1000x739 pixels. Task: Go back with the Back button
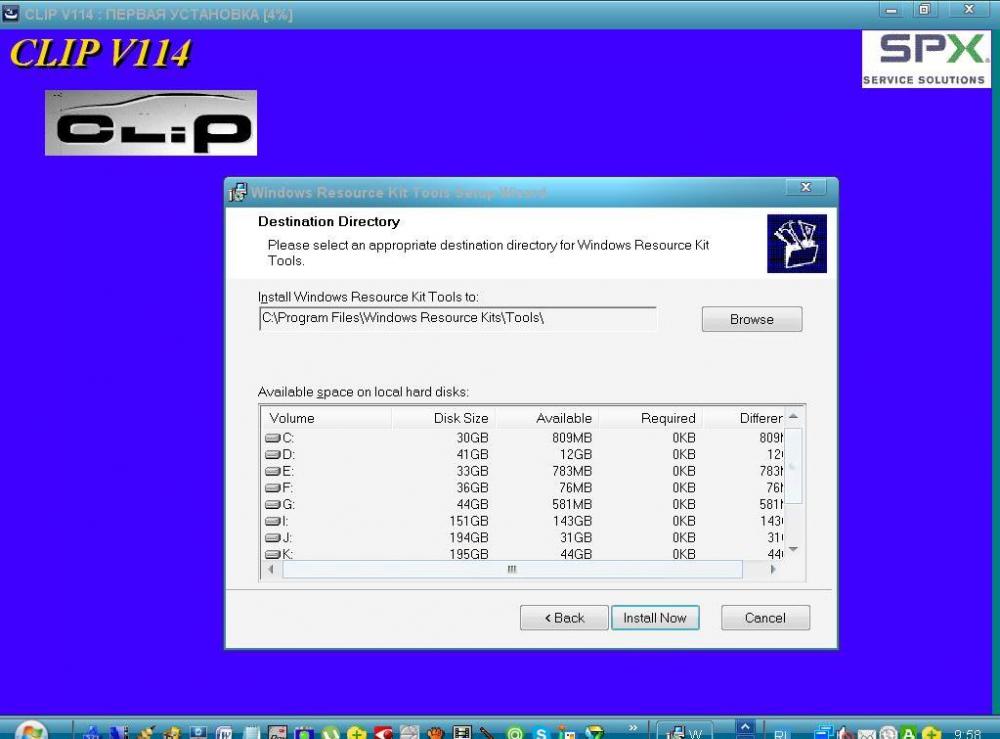pyautogui.click(x=564, y=617)
